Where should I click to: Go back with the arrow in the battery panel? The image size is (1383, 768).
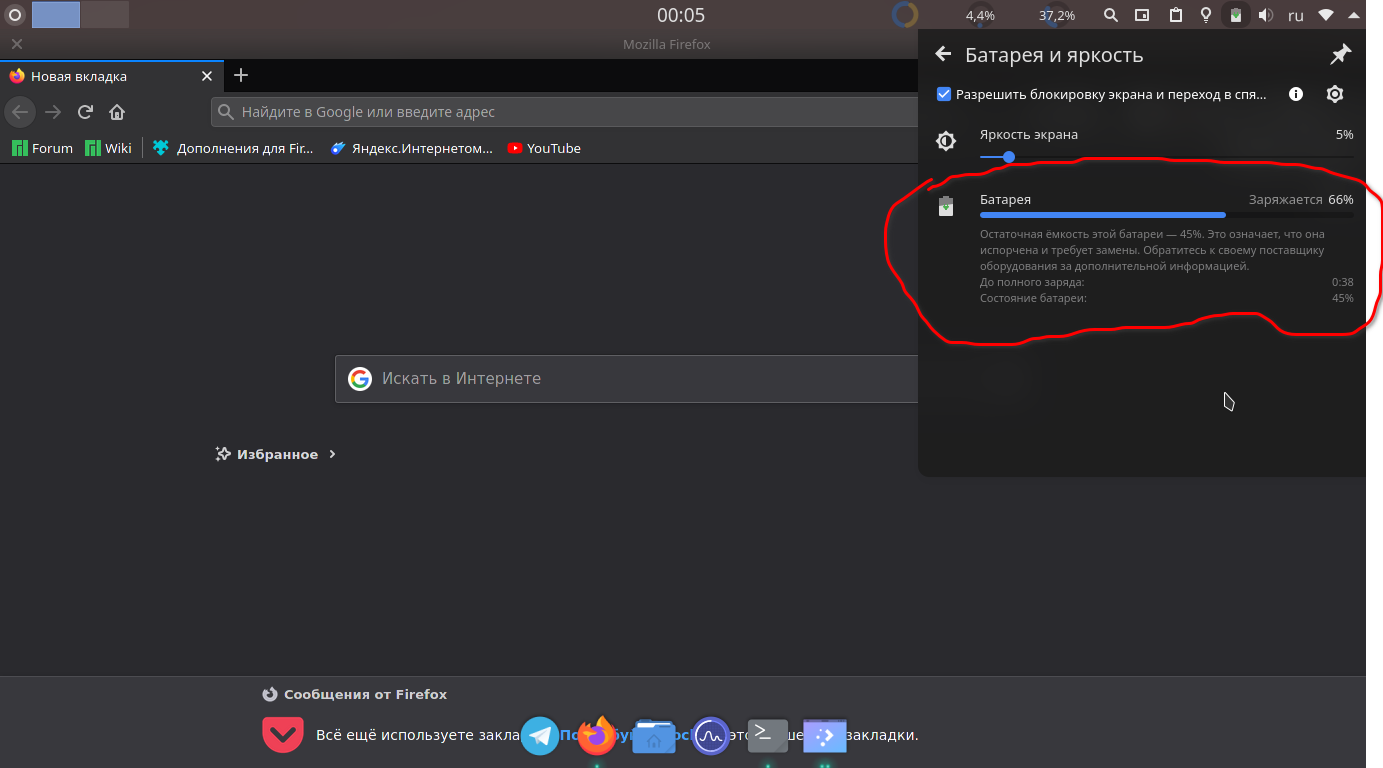tap(942, 54)
